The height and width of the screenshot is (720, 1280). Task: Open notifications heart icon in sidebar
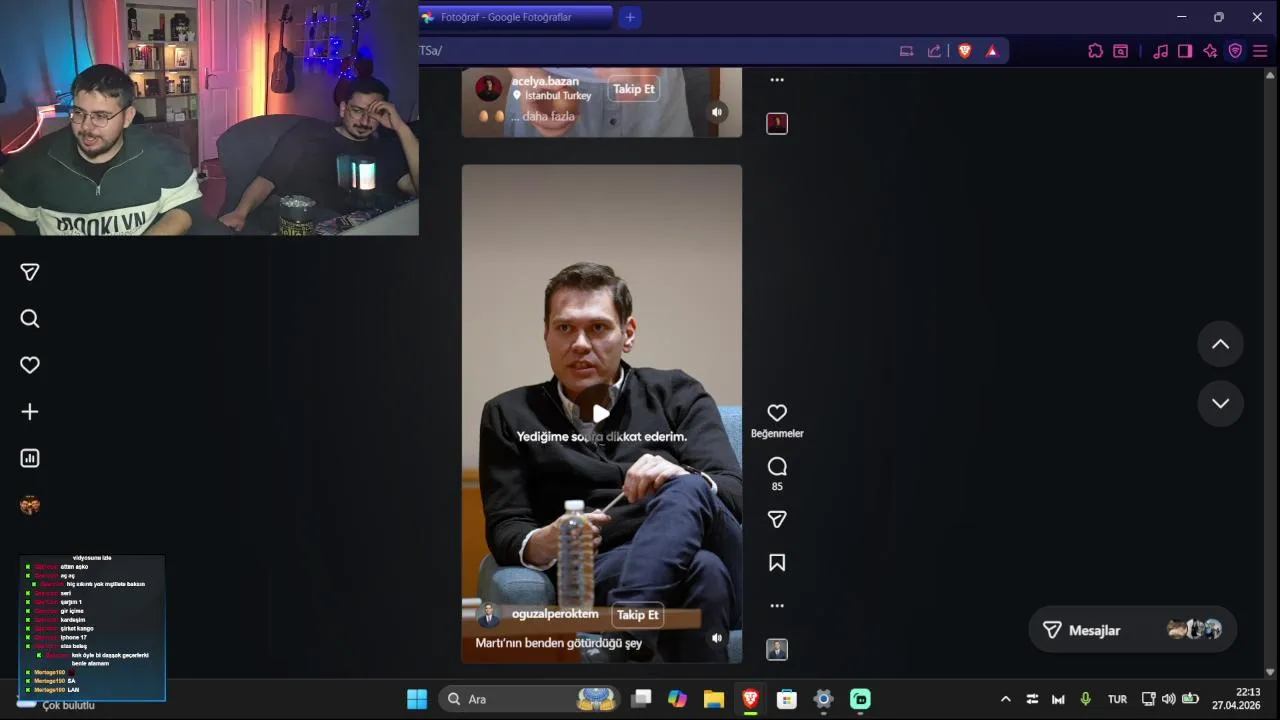point(30,365)
